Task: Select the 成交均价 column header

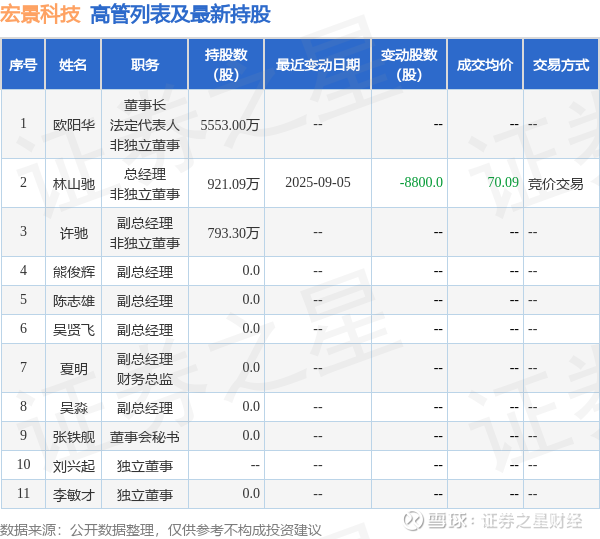Action: click(x=485, y=64)
